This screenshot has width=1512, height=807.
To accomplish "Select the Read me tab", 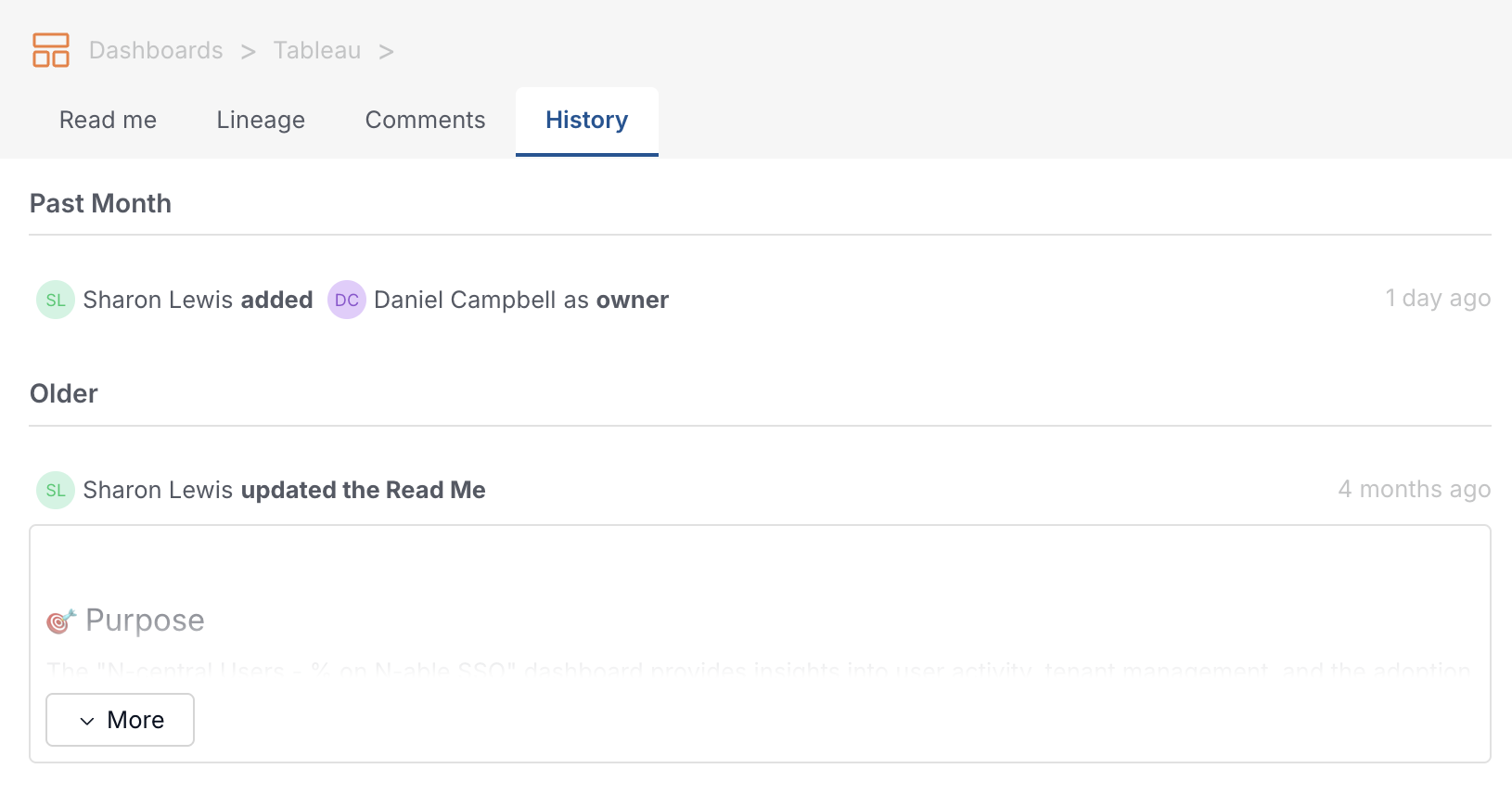I will (108, 120).
